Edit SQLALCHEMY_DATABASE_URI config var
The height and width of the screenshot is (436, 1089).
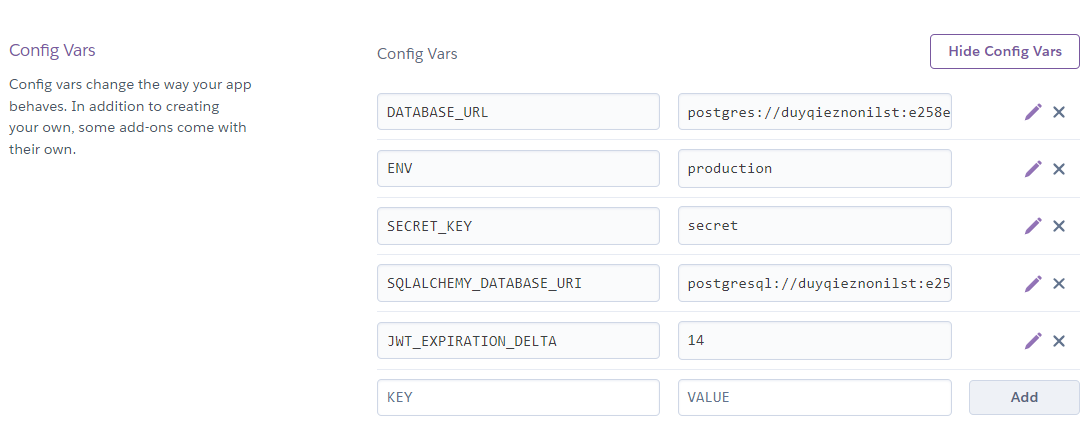1033,284
